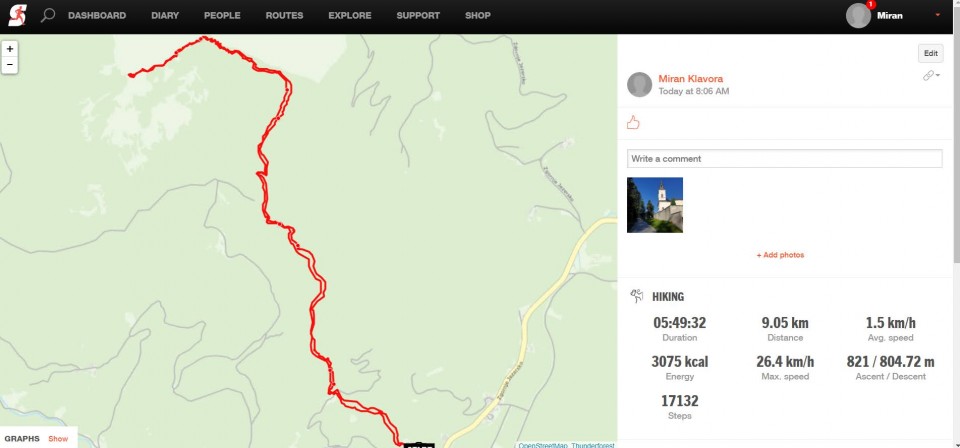The height and width of the screenshot is (448, 960).
Task: Click the share link chain icon
Action: (928, 75)
